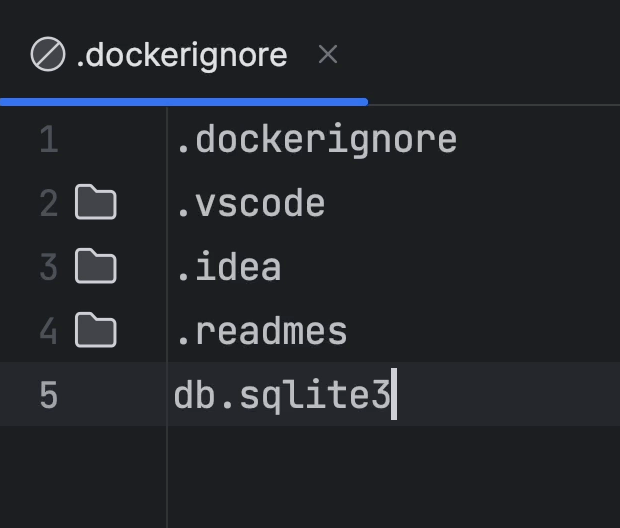Click the folder gutter icon for .idea
This screenshot has width=620, height=528.
pyautogui.click(x=96, y=267)
